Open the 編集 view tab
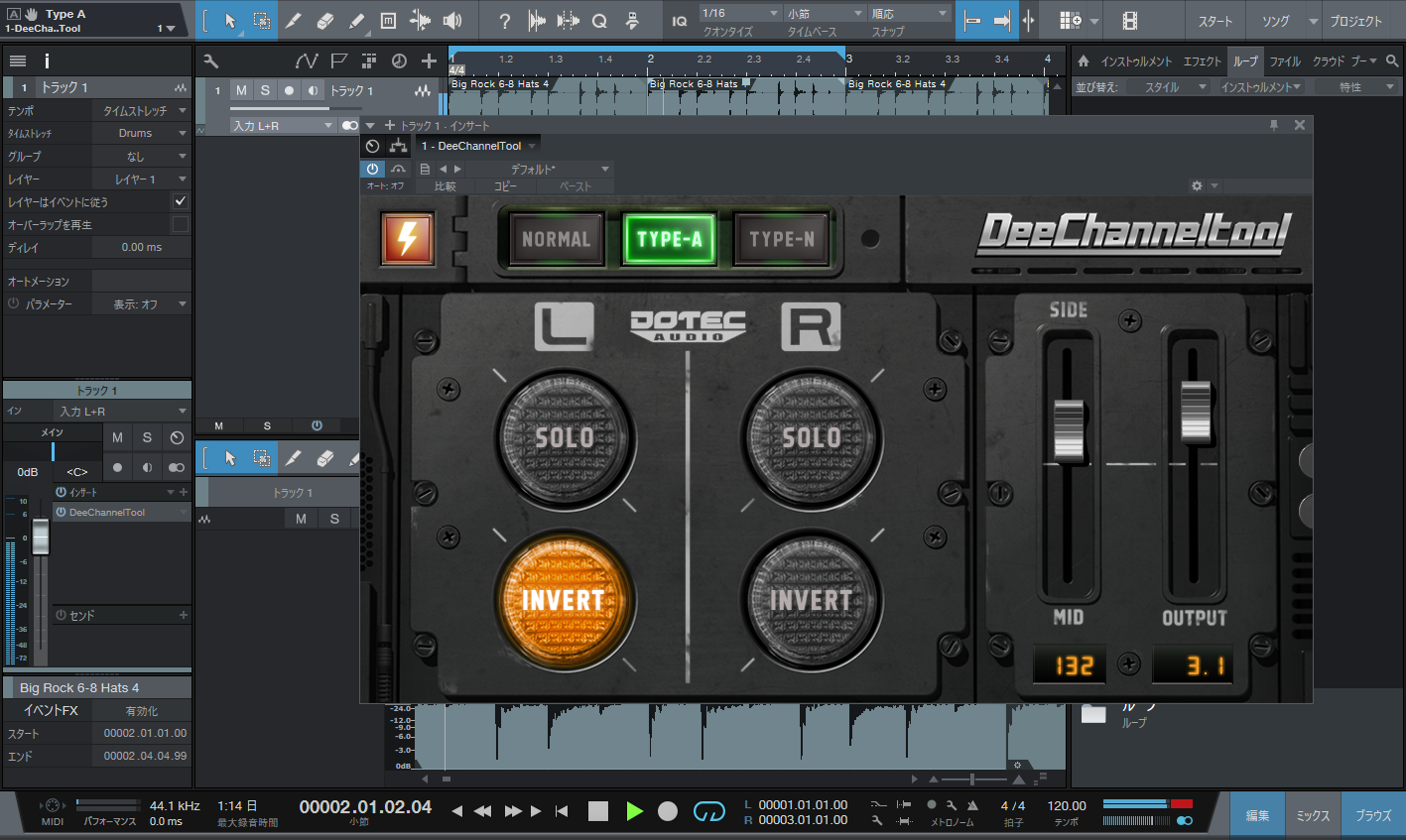Viewport: 1406px width, 840px height. [1257, 815]
